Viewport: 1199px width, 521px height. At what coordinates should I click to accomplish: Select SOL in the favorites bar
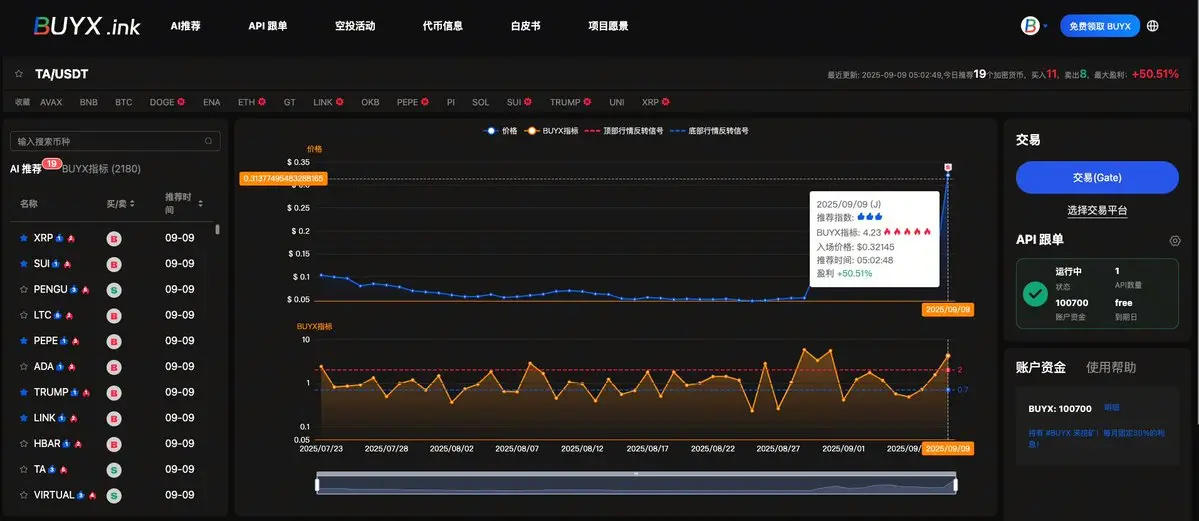[480, 102]
